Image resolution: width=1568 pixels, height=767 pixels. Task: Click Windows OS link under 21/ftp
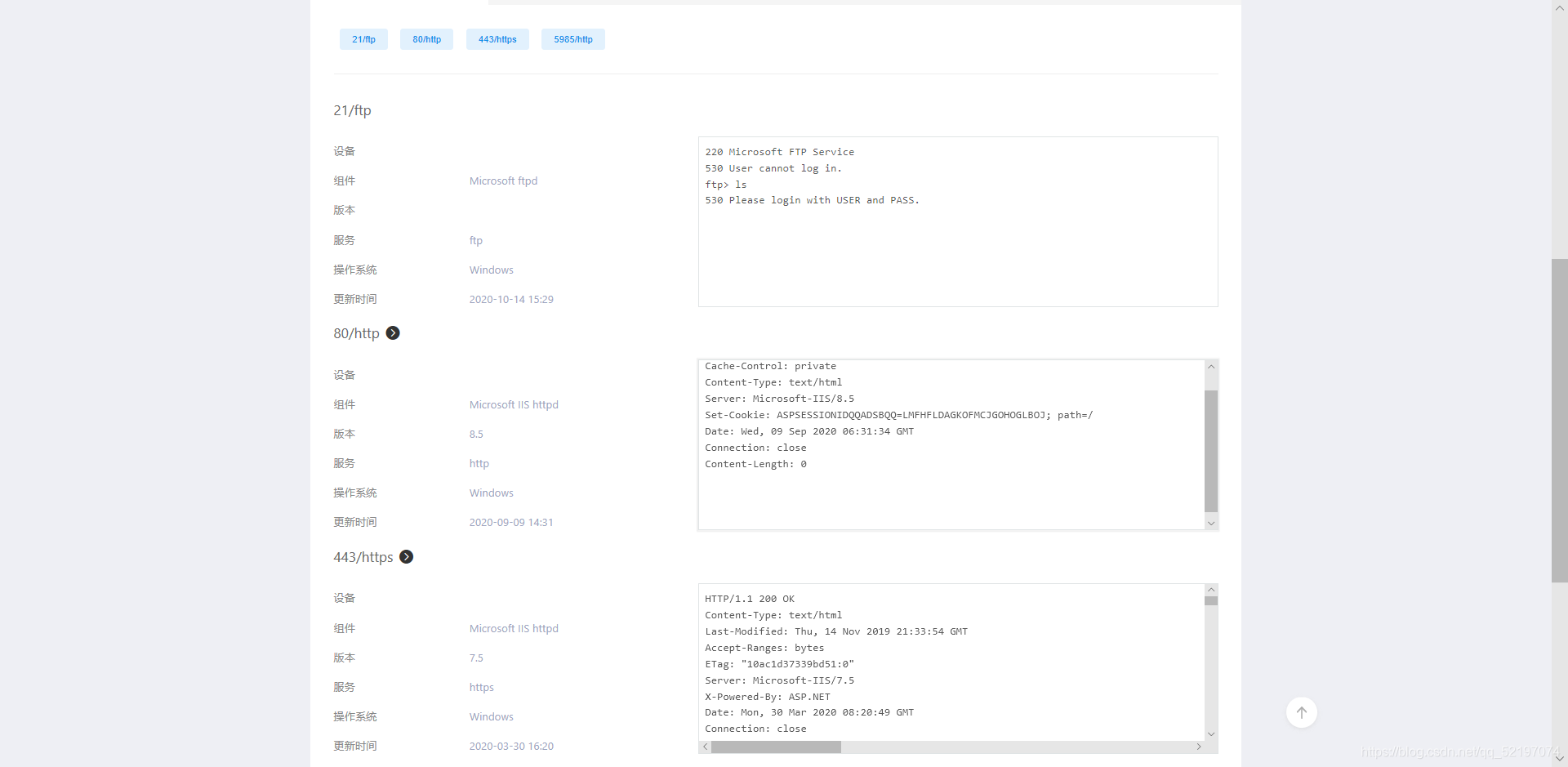(x=492, y=270)
